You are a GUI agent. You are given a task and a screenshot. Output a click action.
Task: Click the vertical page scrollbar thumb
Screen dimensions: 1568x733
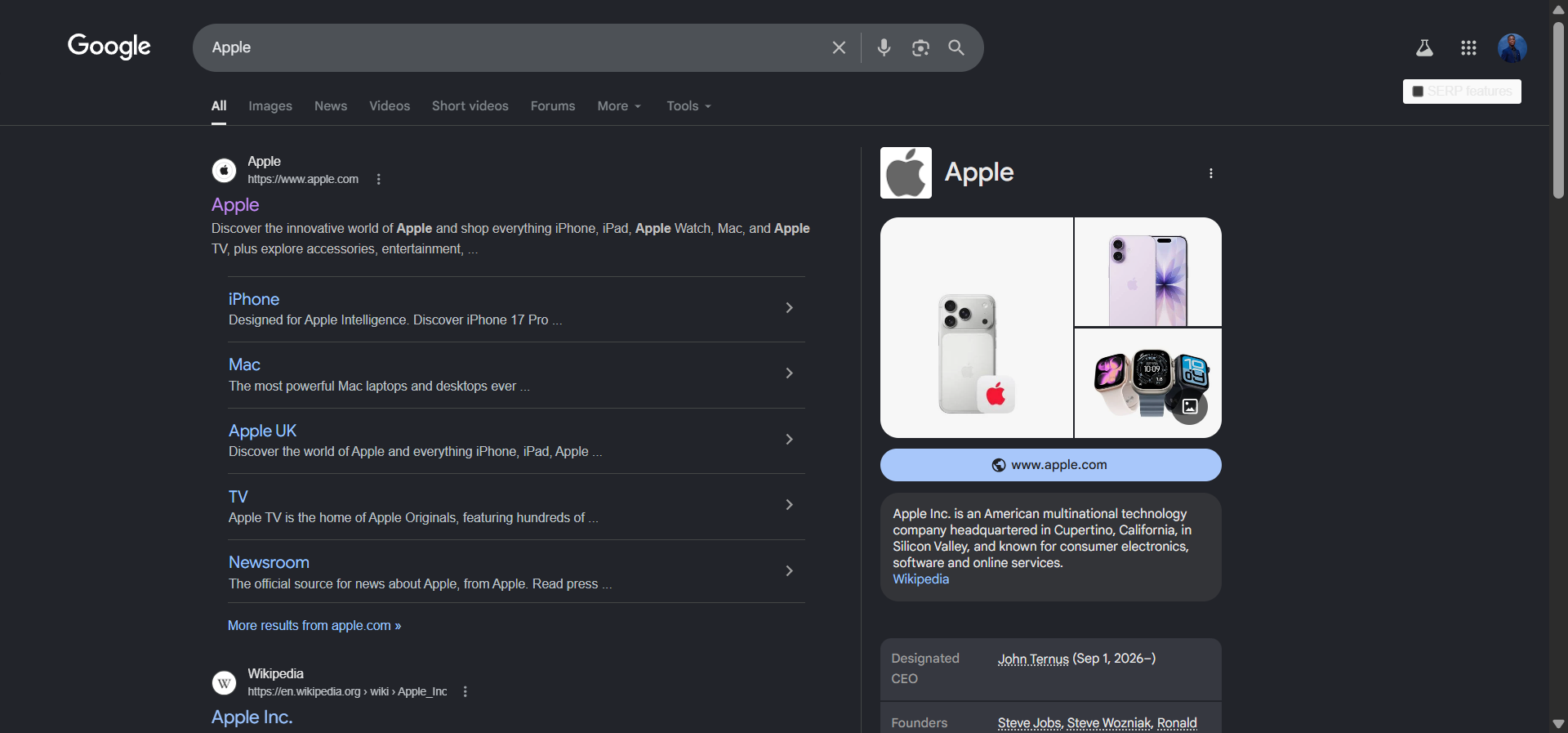[x=1558, y=110]
